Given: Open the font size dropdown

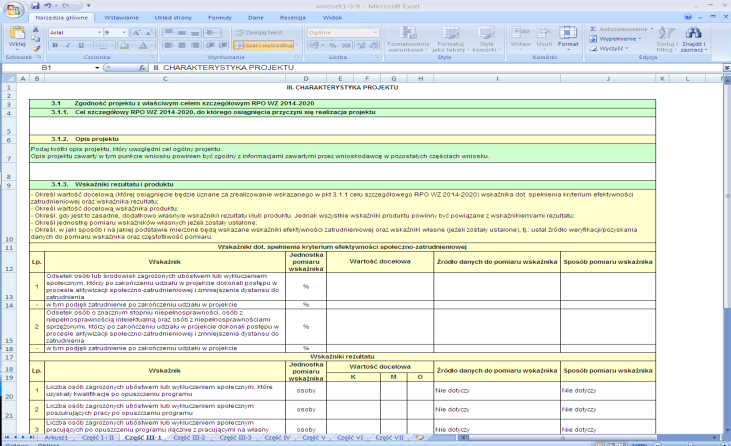Looking at the screenshot, I should (x=124, y=33).
